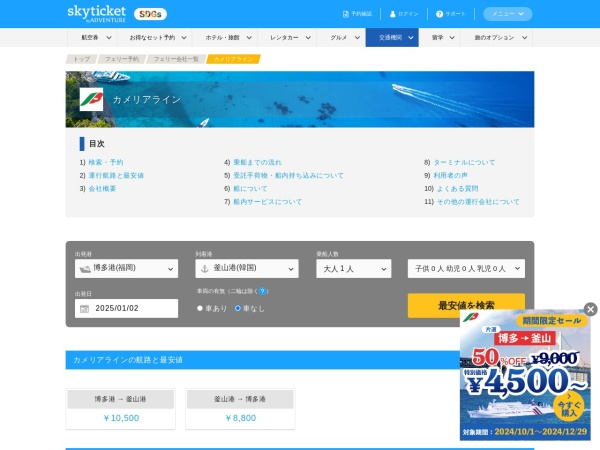Screen dimensions: 600x450
Task: Open departure port dropdown 博多港(福岡)
Action: pyautogui.click(x=126, y=269)
